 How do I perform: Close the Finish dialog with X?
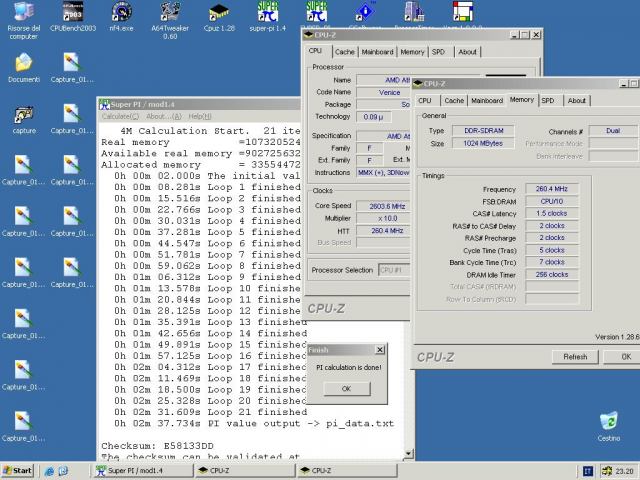coord(380,350)
